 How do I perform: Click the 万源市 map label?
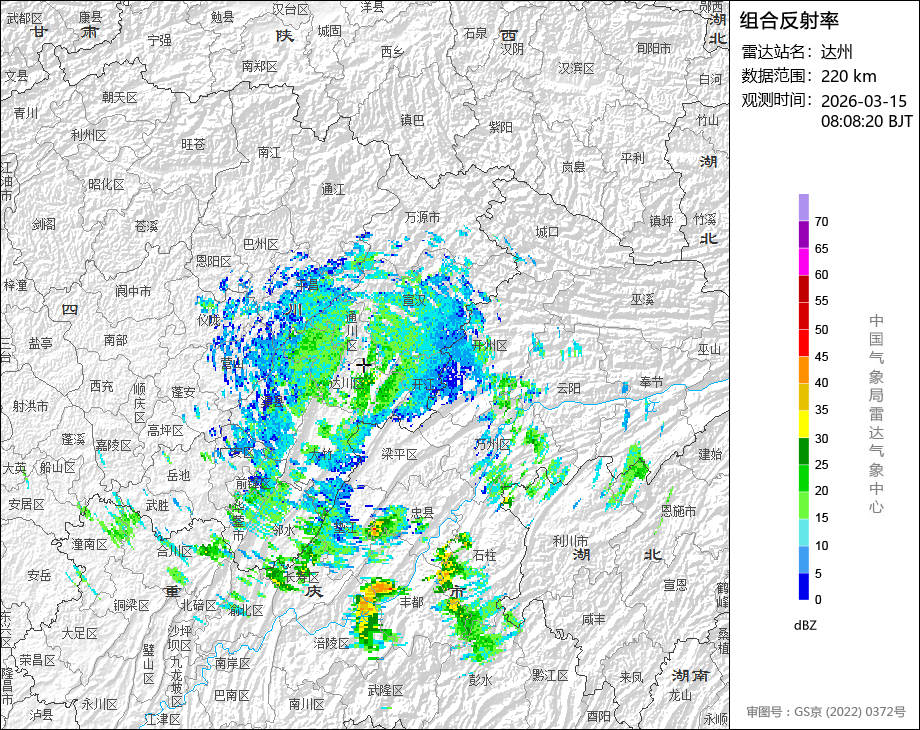tap(422, 217)
